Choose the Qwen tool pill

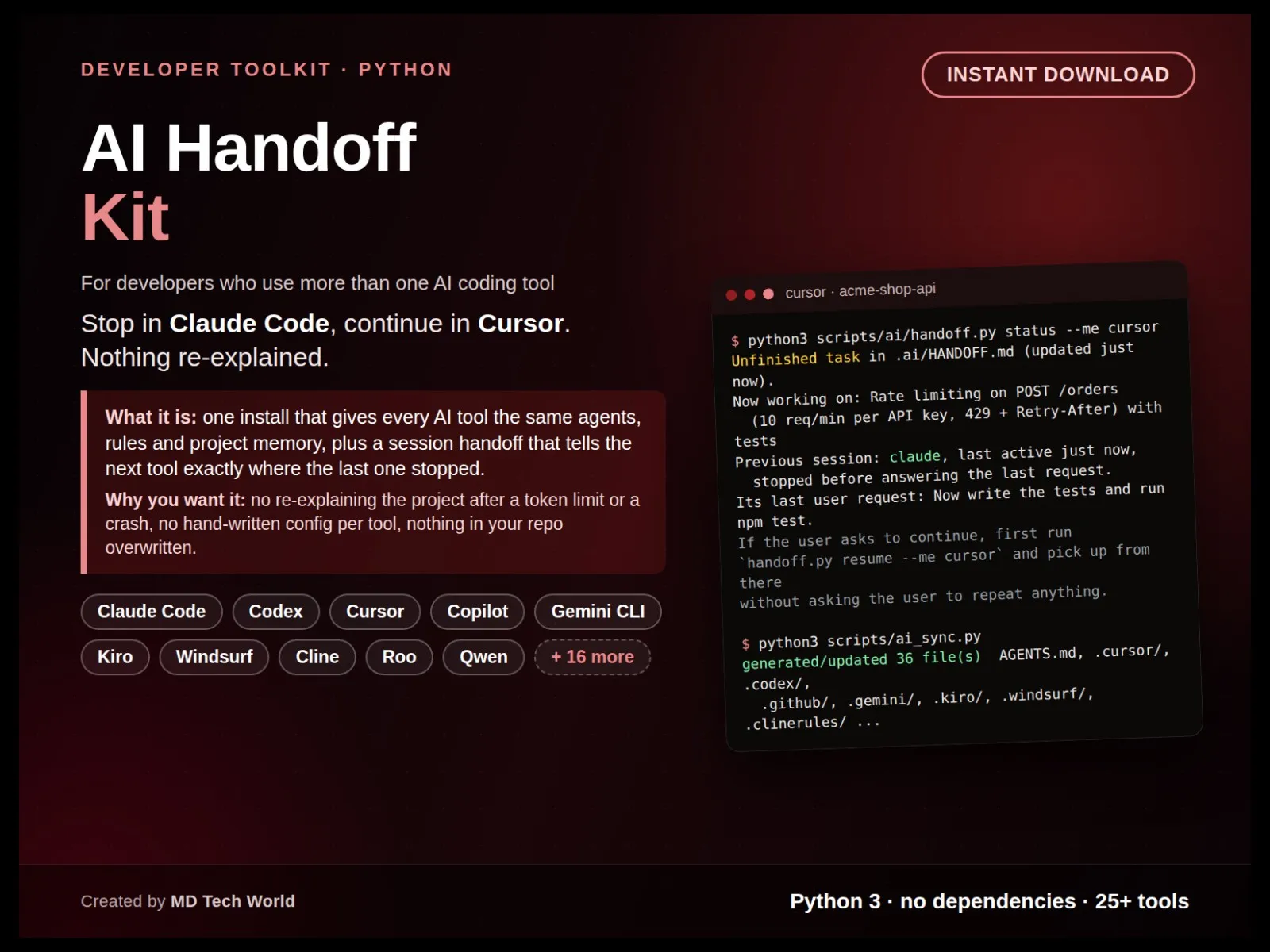pyautogui.click(x=483, y=657)
